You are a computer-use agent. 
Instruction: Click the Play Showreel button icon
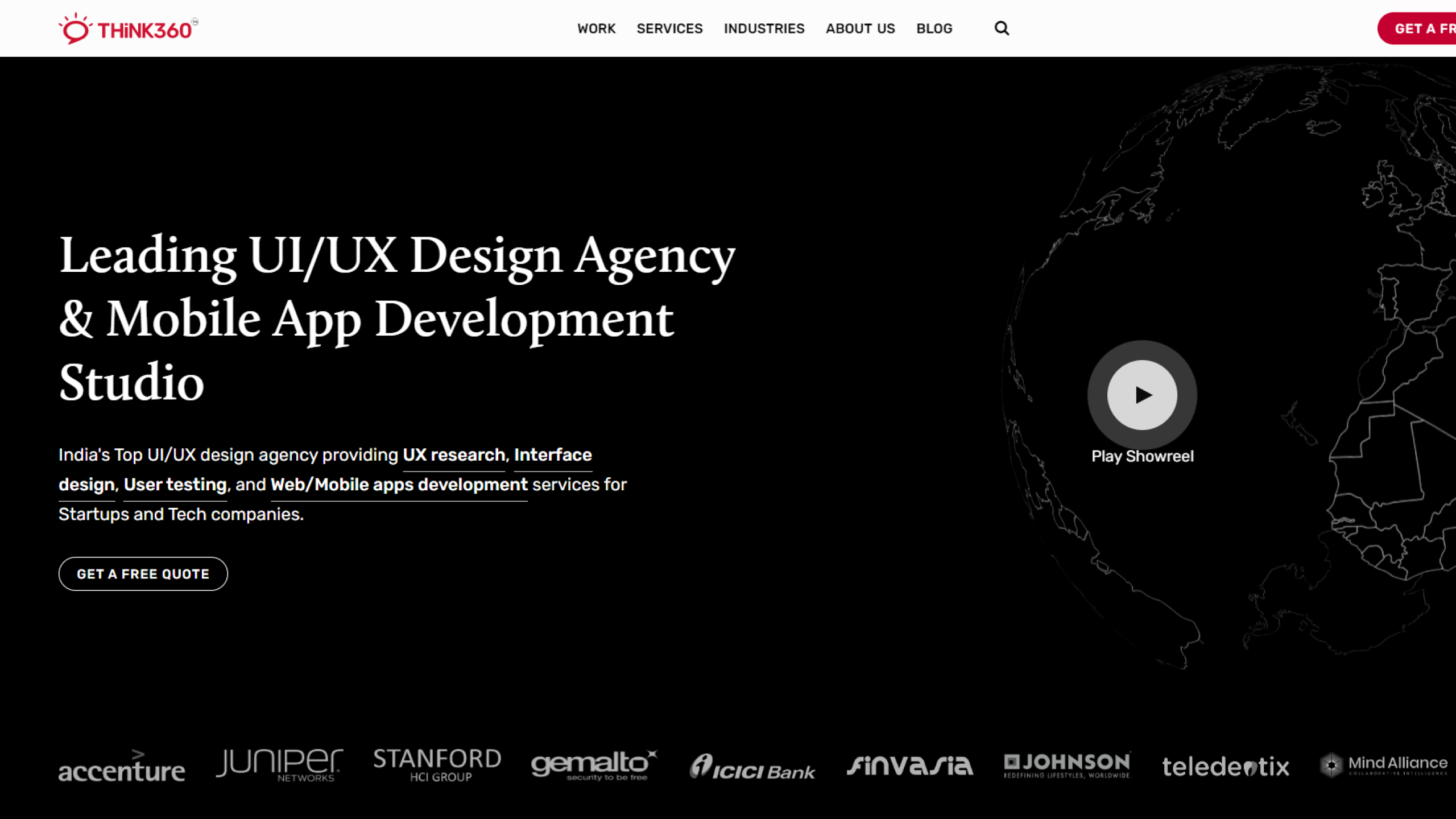click(1143, 394)
